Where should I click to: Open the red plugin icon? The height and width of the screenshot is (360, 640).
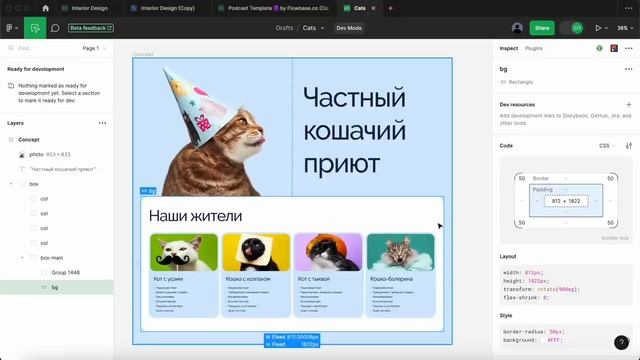point(614,48)
